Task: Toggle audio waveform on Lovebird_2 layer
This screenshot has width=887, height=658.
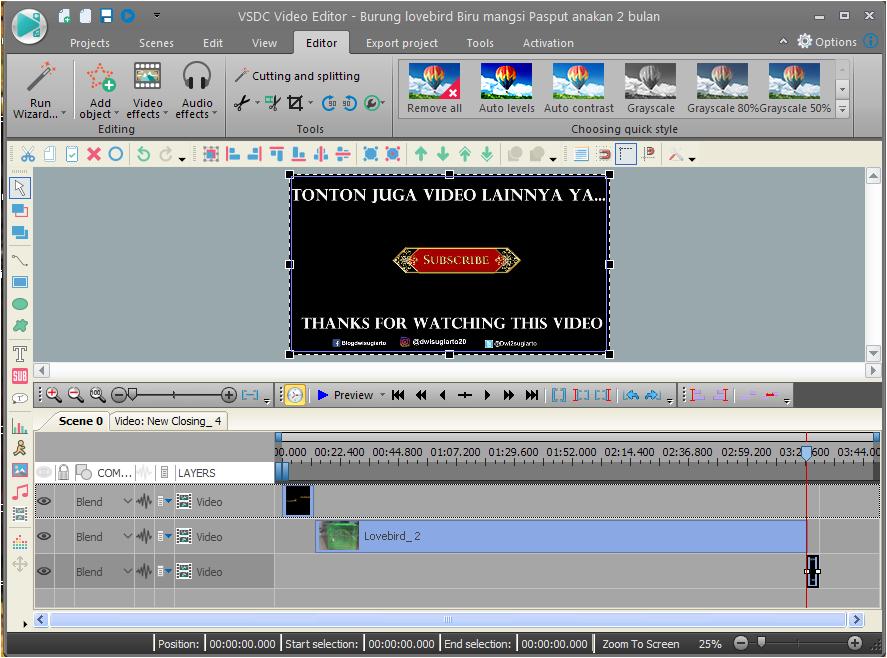Action: tap(144, 536)
